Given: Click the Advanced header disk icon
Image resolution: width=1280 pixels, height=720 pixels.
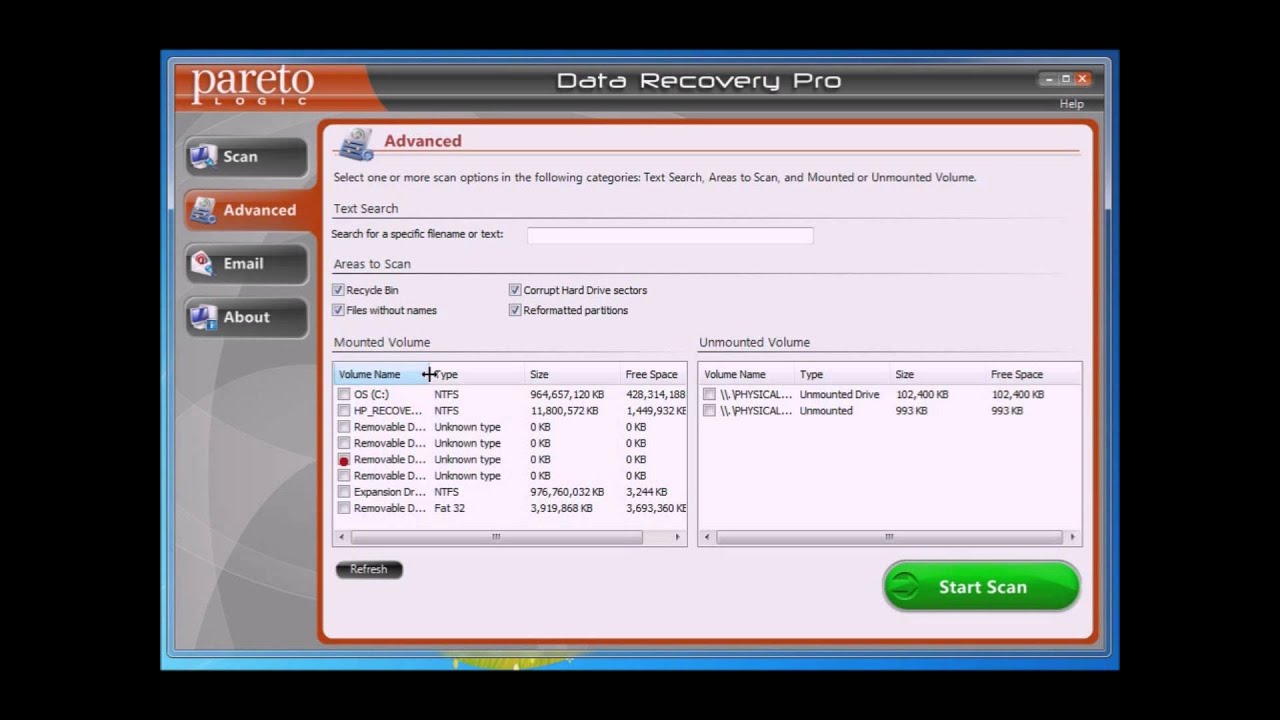Looking at the screenshot, I should pyautogui.click(x=355, y=144).
